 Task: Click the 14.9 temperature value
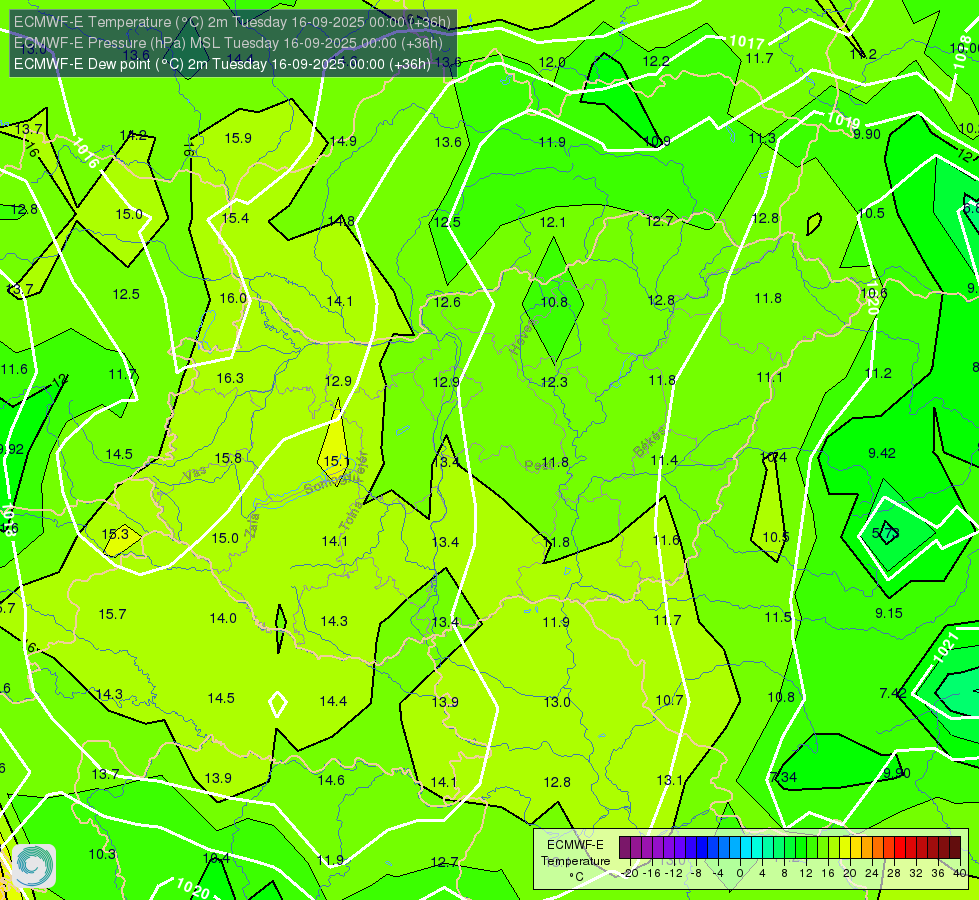point(343,141)
